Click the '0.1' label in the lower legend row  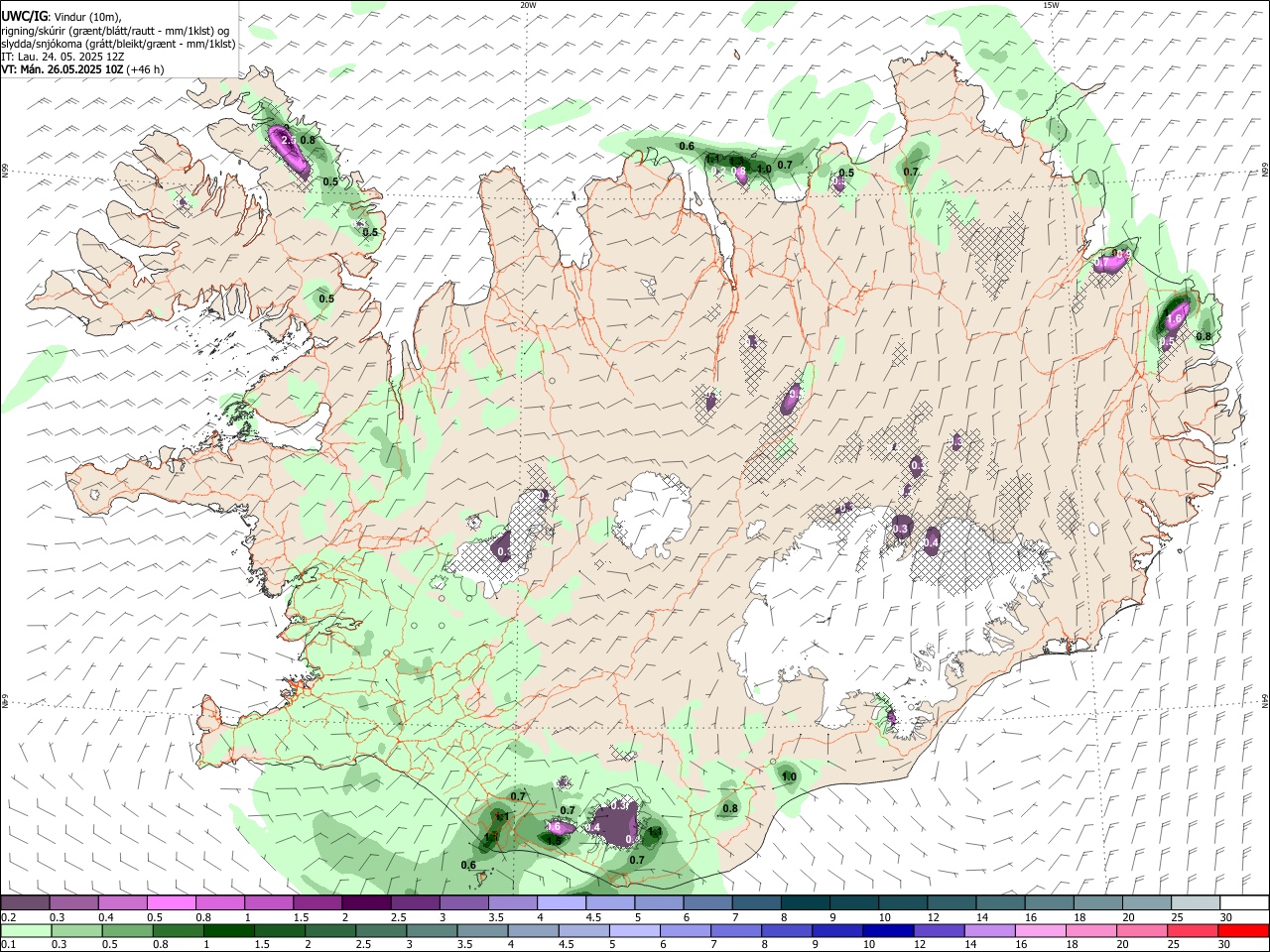[8, 944]
